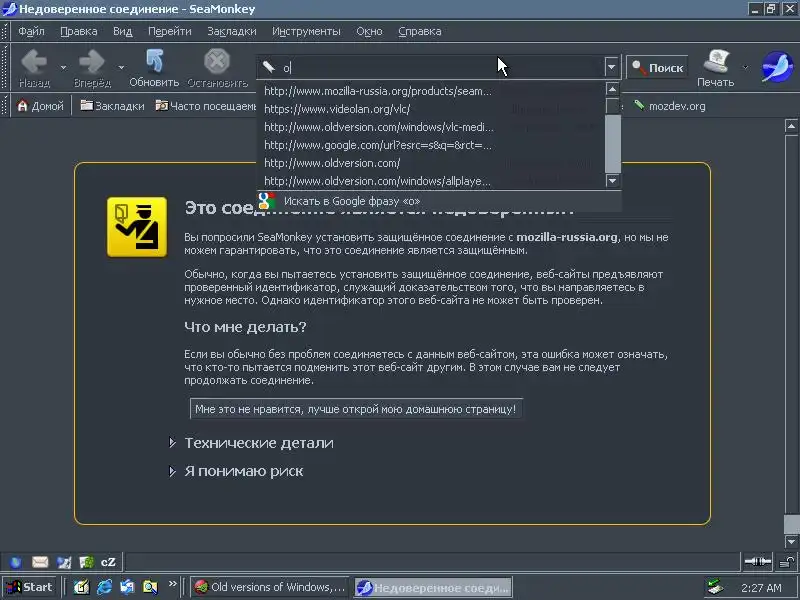Image resolution: width=800 pixels, height=600 pixels.
Task: Show hidden quick launch icons chevron
Action: click(x=172, y=584)
